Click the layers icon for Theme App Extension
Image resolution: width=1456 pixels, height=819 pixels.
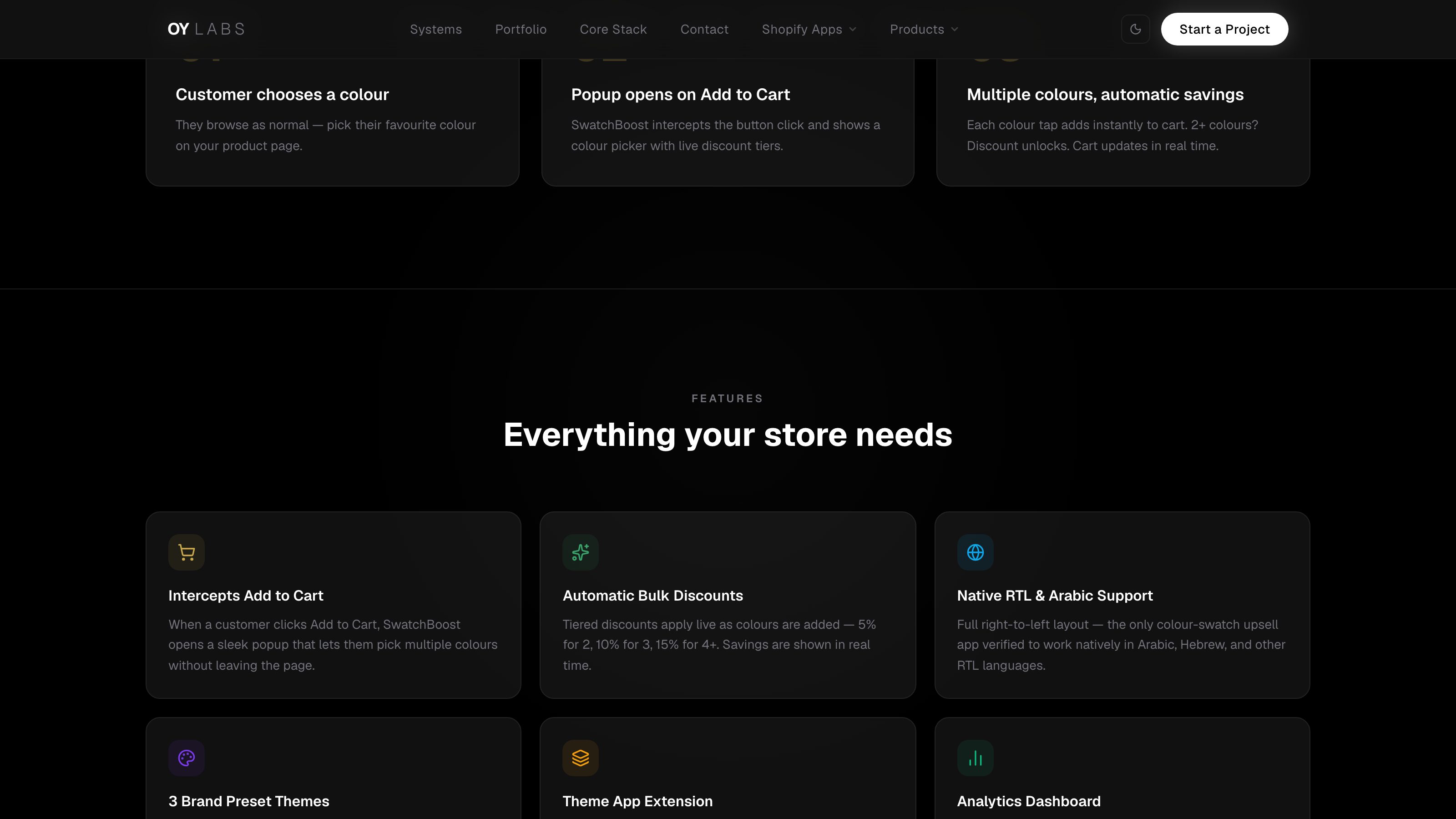click(x=581, y=758)
